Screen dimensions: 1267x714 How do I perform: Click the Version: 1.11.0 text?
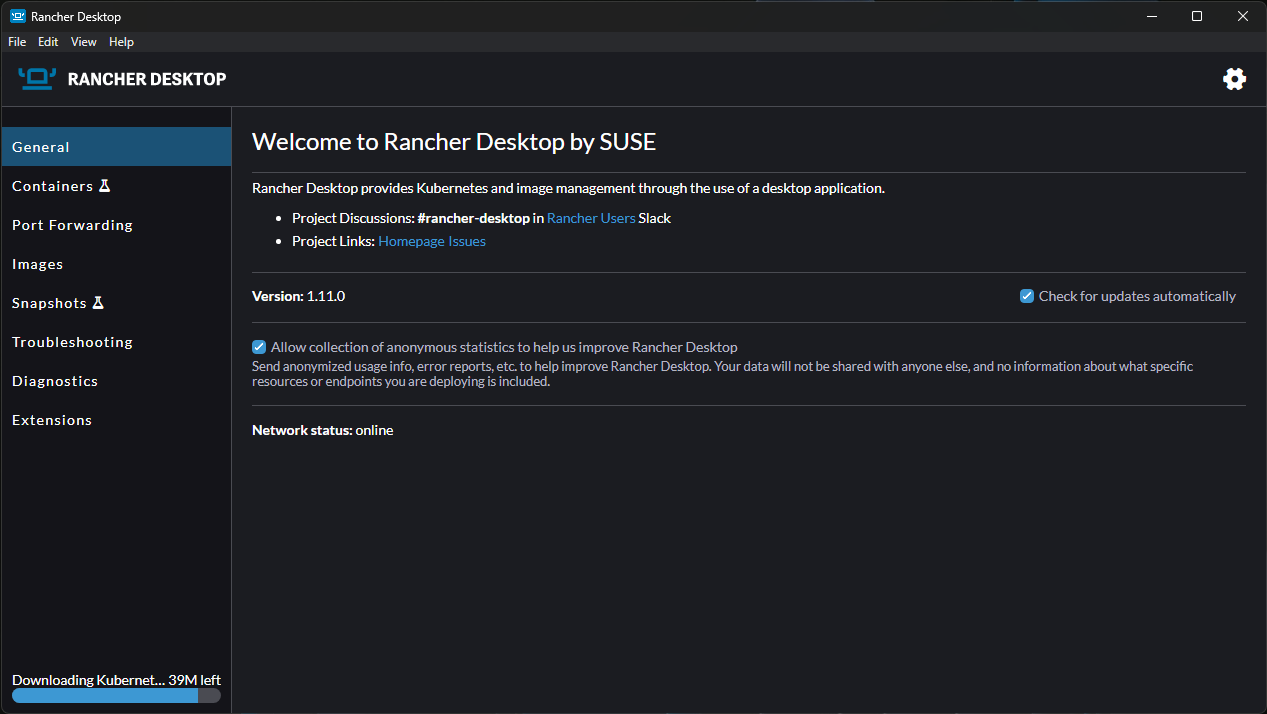298,296
